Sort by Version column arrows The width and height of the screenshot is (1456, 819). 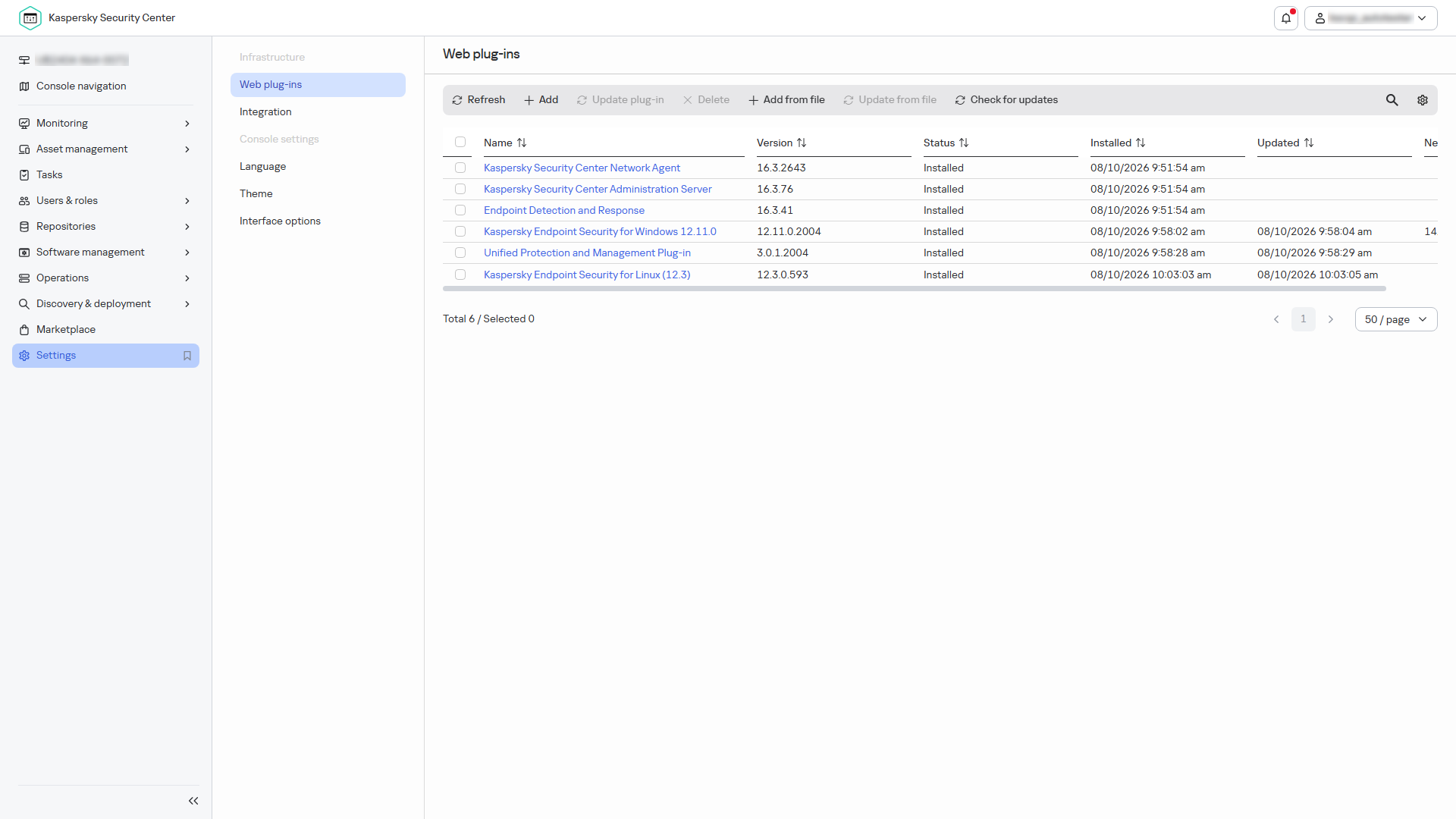pyautogui.click(x=802, y=143)
